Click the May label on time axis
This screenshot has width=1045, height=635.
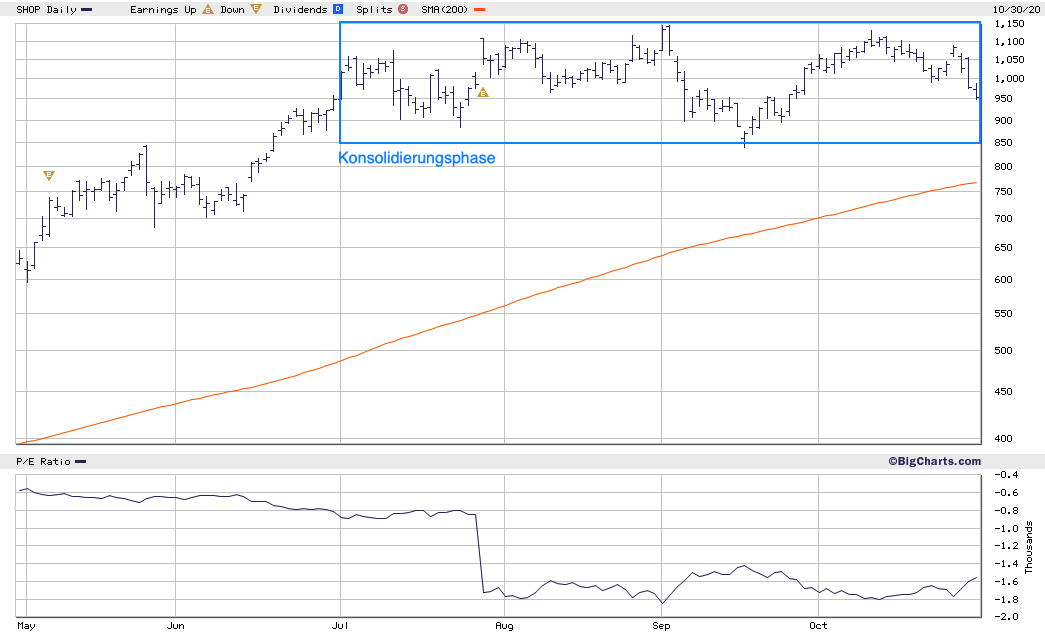[x=26, y=626]
